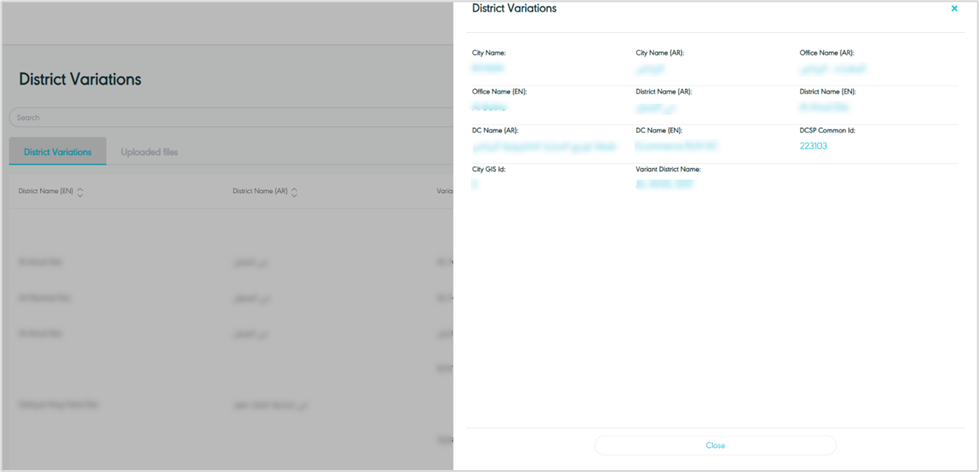Click the District Variations page heading
The height and width of the screenshot is (472, 979).
(80, 79)
